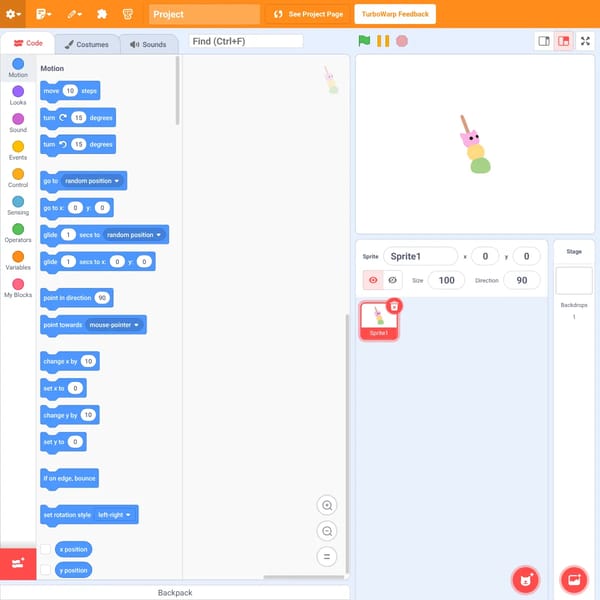Select the Sound block category
The image size is (600, 600).
pyautogui.click(x=18, y=123)
